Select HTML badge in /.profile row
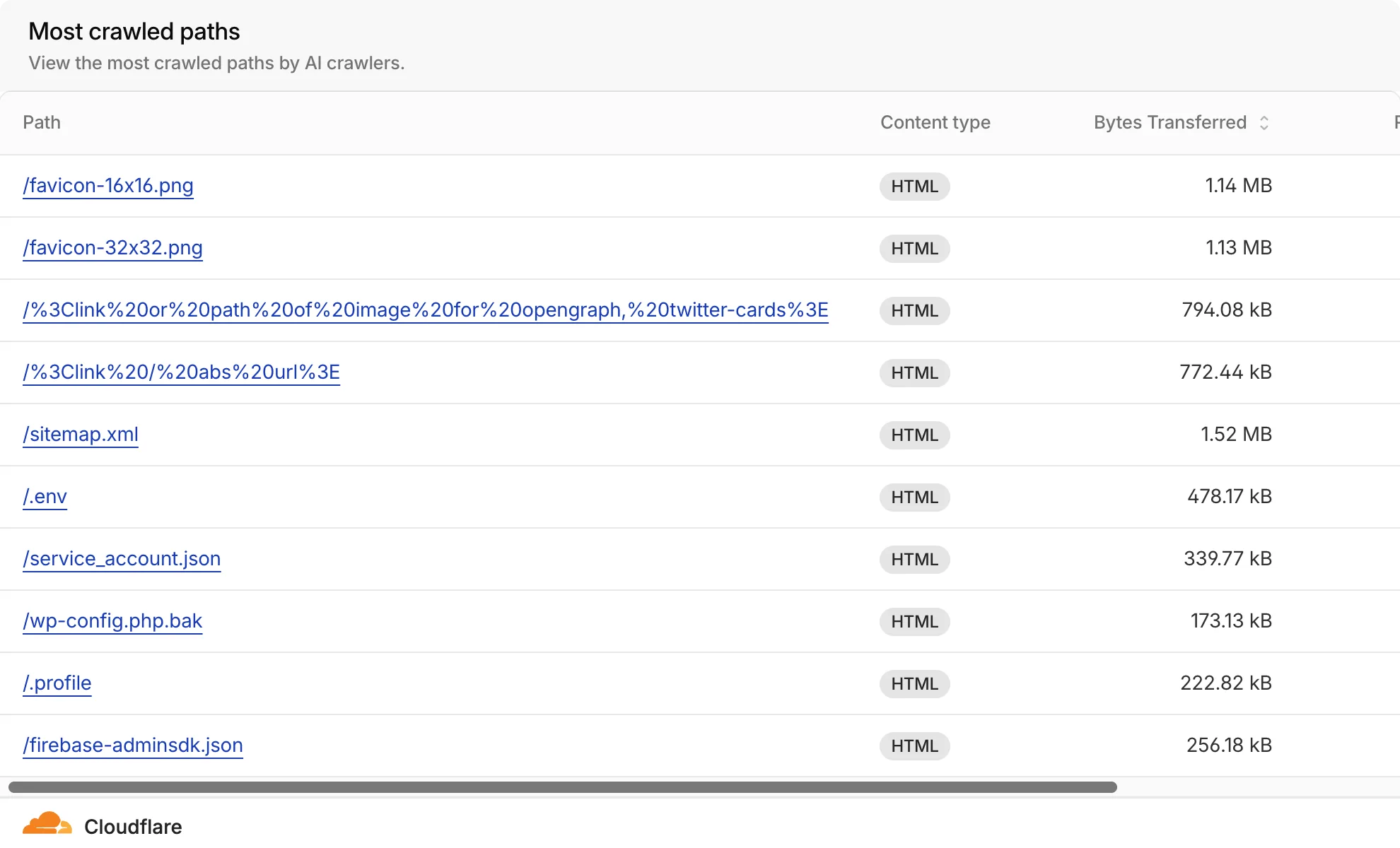 coord(915,684)
